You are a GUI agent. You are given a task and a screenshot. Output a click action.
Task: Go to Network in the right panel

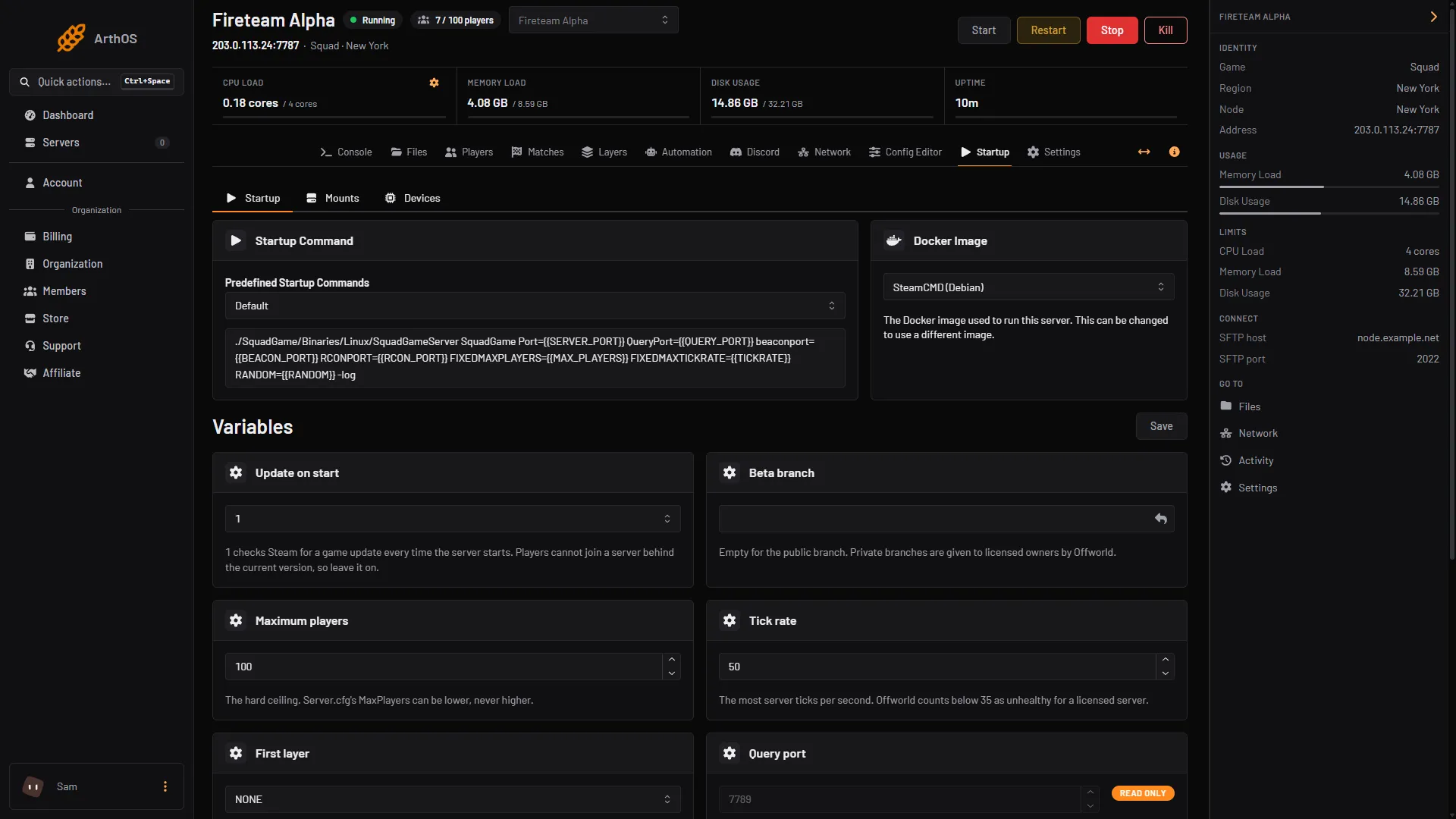[x=1249, y=433]
